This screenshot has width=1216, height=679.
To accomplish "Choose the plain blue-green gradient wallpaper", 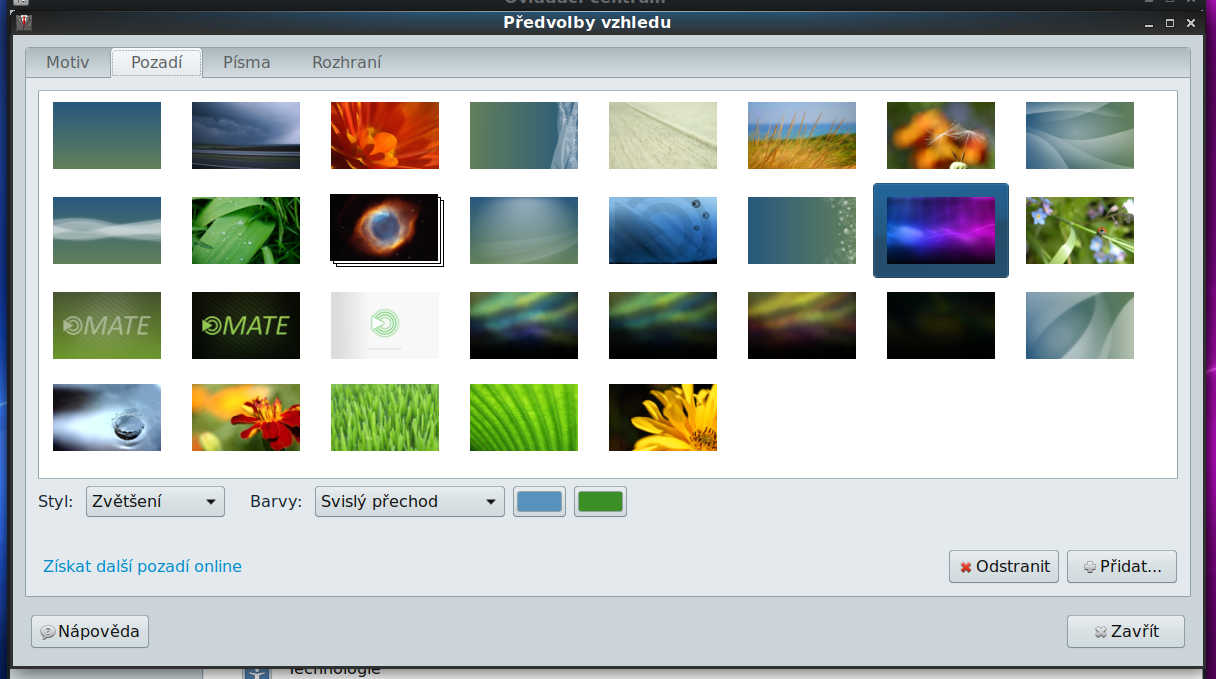I will [107, 135].
